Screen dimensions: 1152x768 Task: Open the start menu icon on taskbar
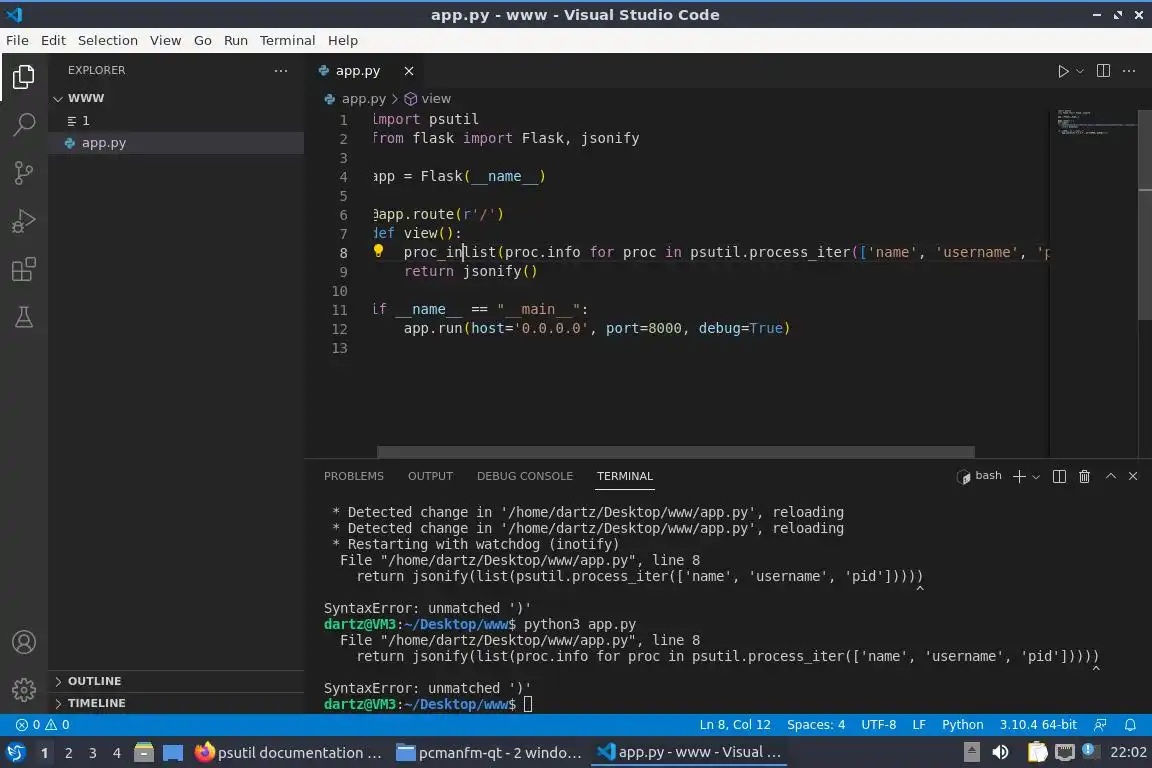coord(15,753)
